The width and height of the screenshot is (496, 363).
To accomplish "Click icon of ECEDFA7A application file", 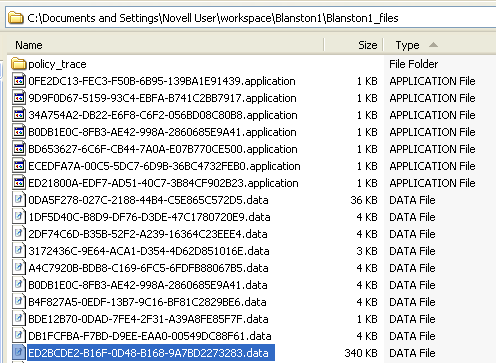I will [x=19, y=166].
